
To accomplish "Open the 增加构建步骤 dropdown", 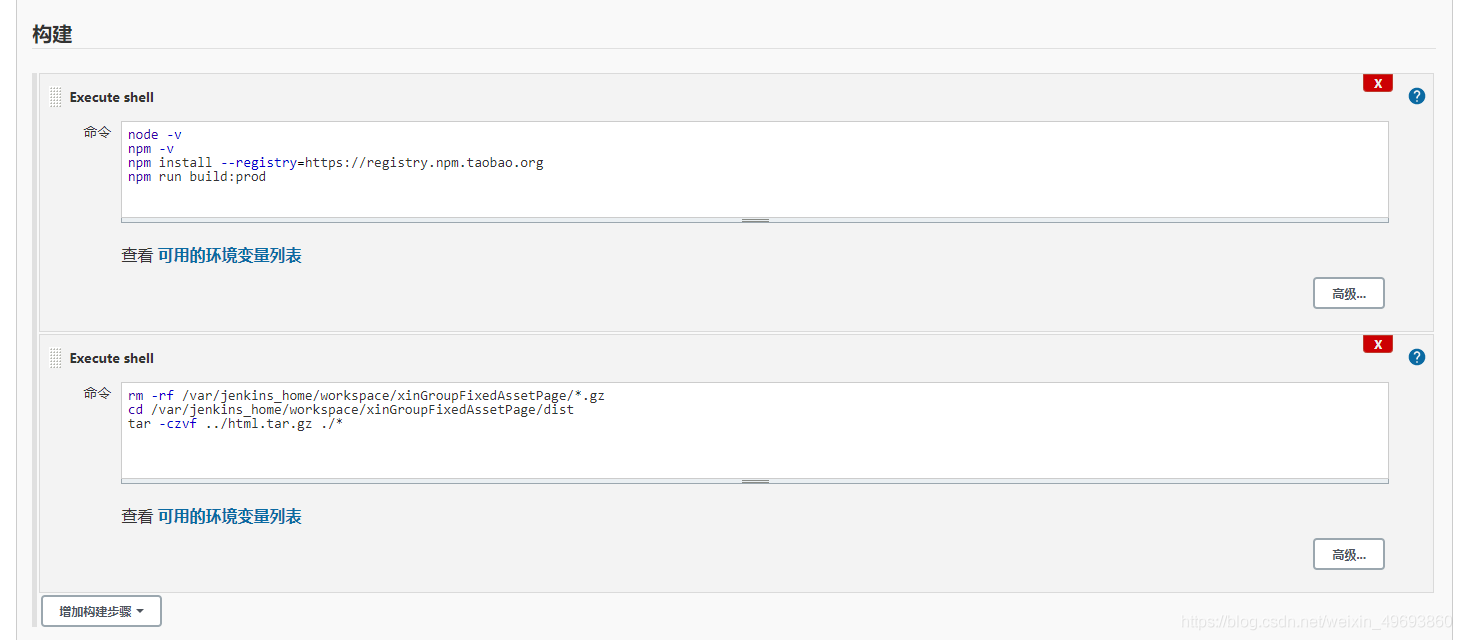I will tap(101, 611).
